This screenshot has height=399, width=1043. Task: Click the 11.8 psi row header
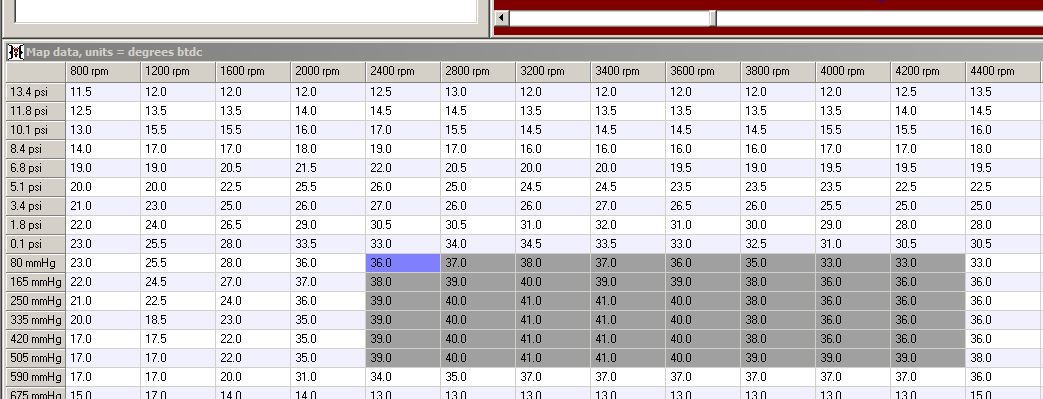(36, 111)
